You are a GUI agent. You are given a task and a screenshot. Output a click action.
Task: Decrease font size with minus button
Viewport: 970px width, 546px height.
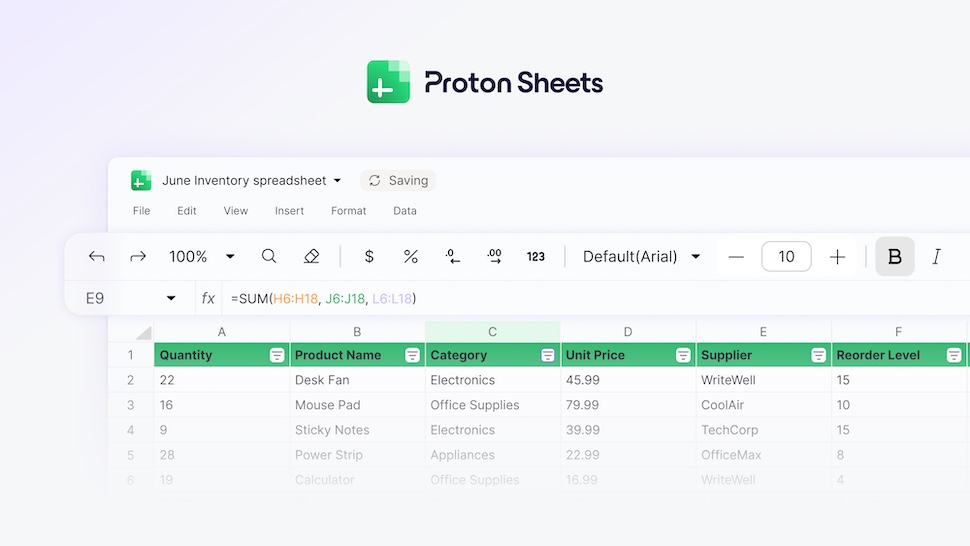click(736, 257)
